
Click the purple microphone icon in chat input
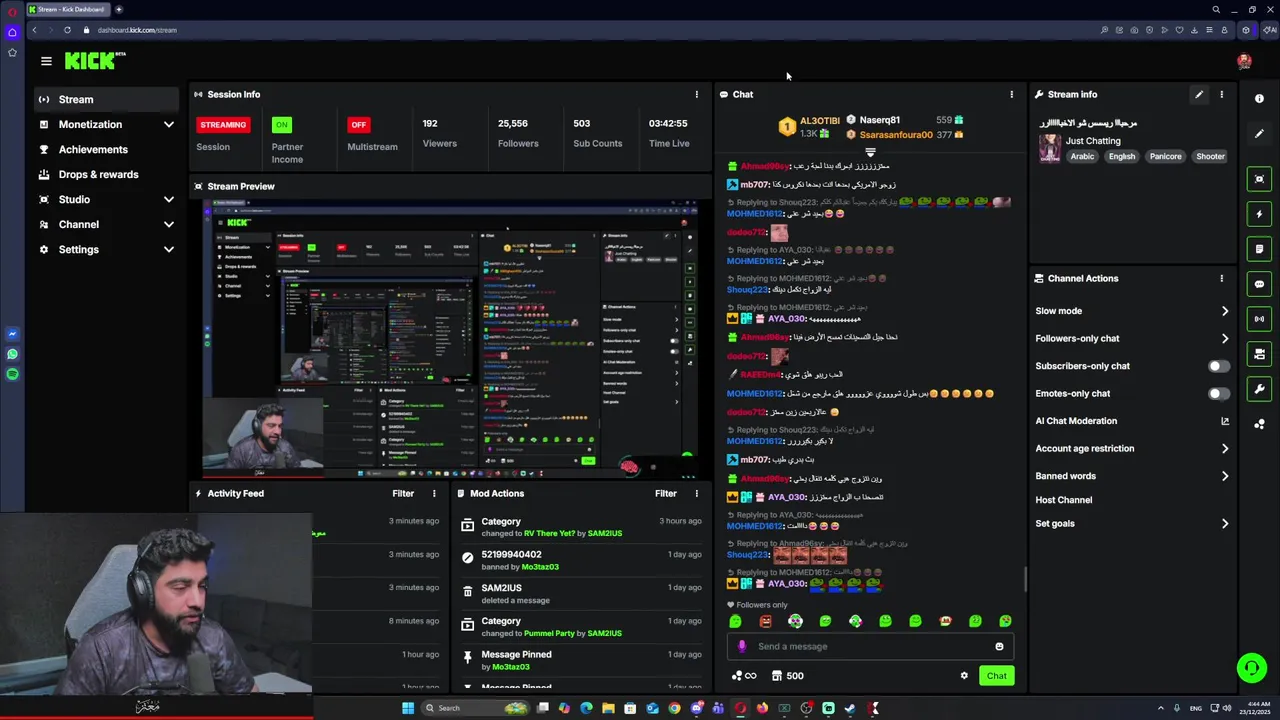click(x=742, y=646)
